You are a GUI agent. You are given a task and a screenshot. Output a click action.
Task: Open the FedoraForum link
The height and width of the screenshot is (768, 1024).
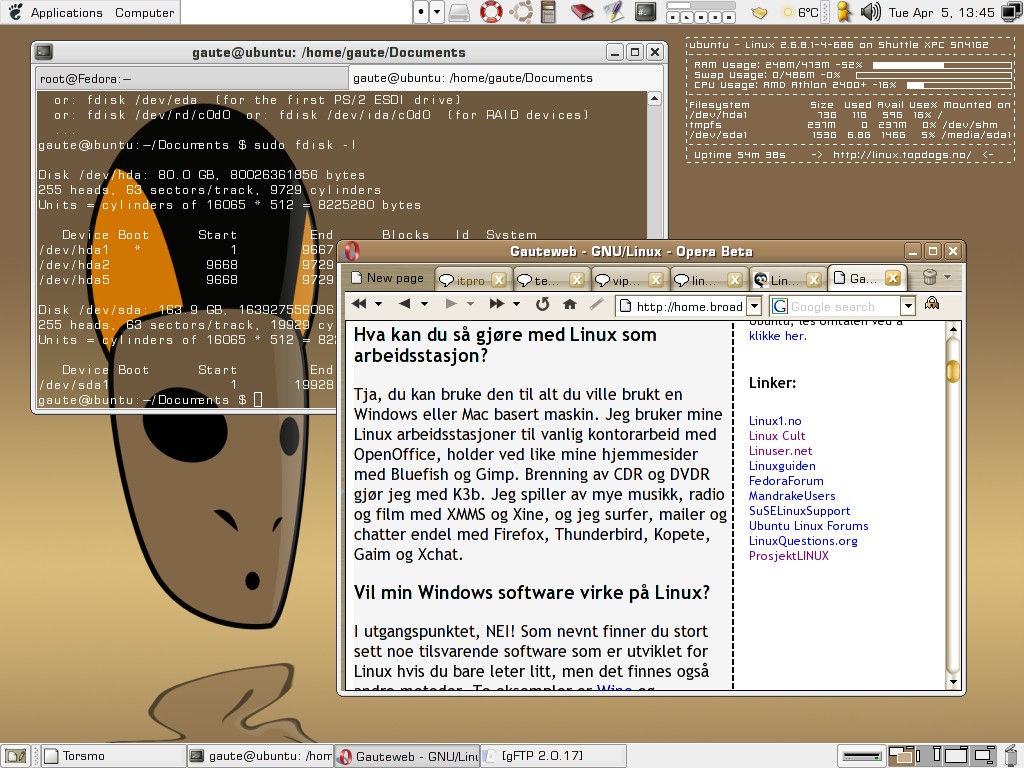click(786, 481)
